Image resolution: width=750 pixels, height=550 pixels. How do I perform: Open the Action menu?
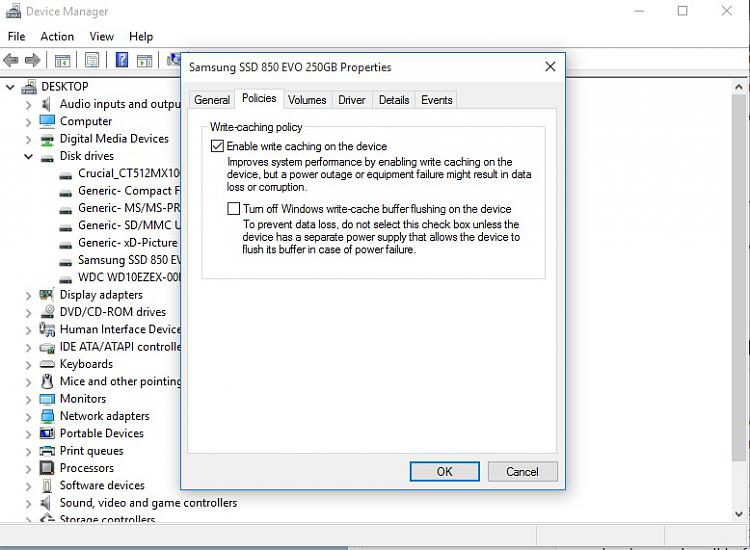57,36
